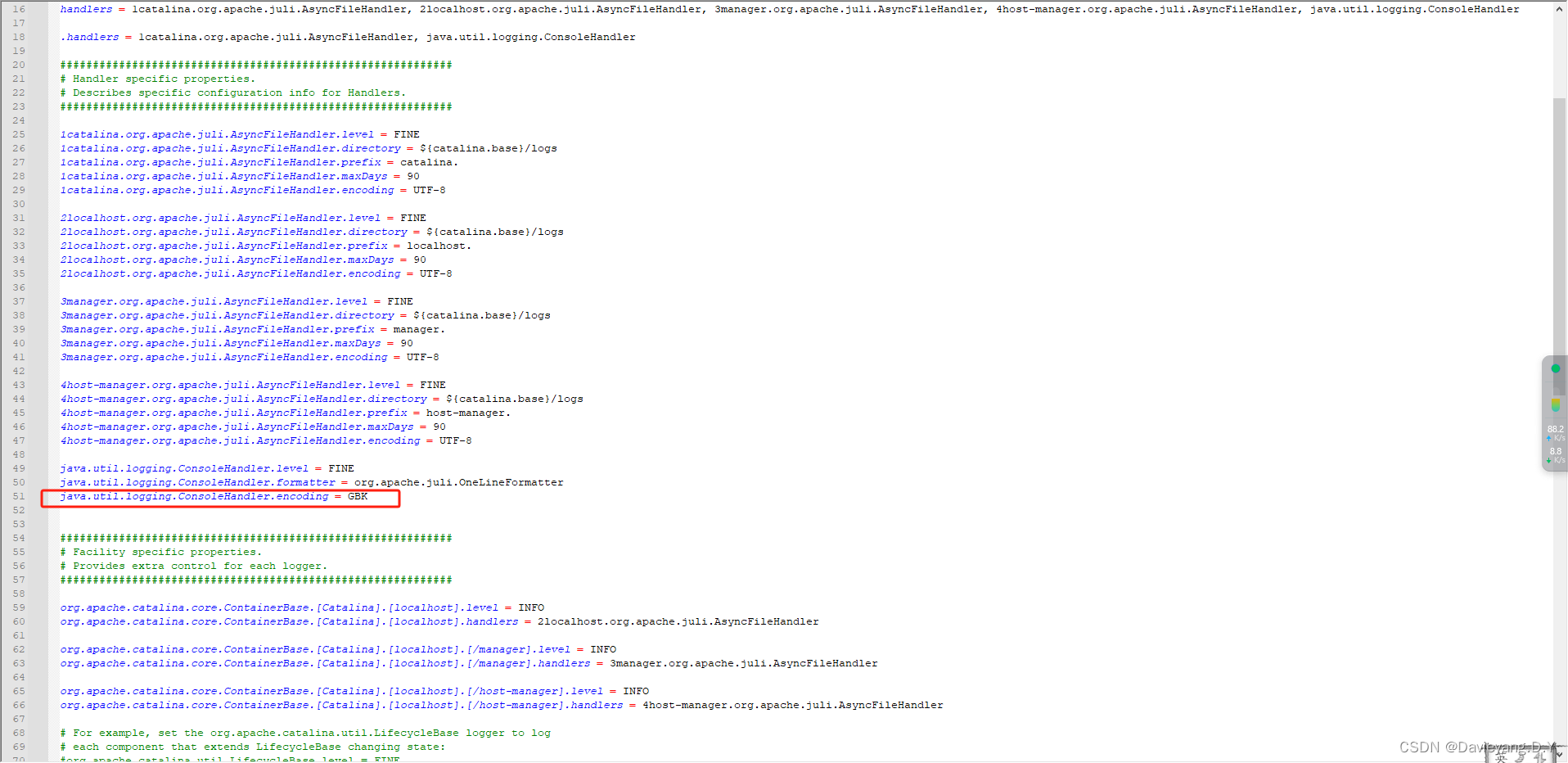Click the green status dot in network widget

click(1555, 368)
